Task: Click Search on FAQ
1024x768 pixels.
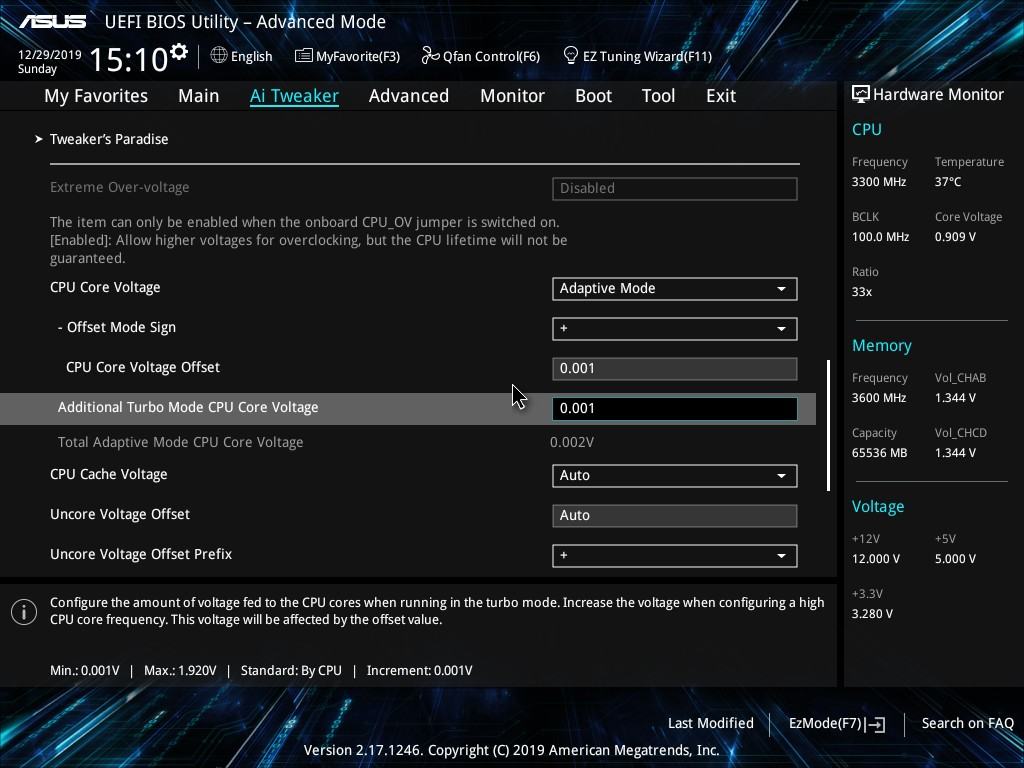Action: (x=967, y=724)
